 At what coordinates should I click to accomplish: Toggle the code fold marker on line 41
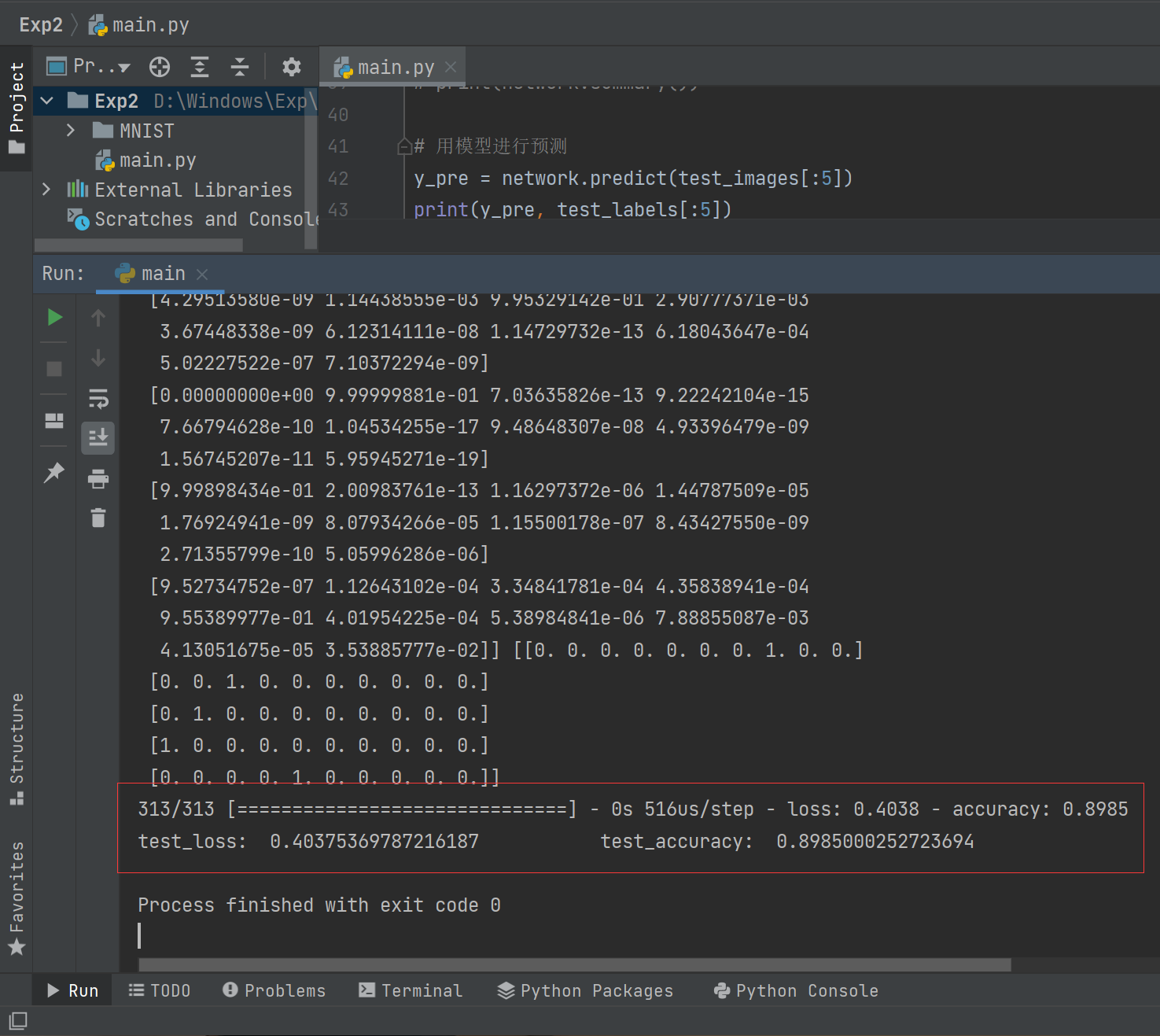[404, 146]
